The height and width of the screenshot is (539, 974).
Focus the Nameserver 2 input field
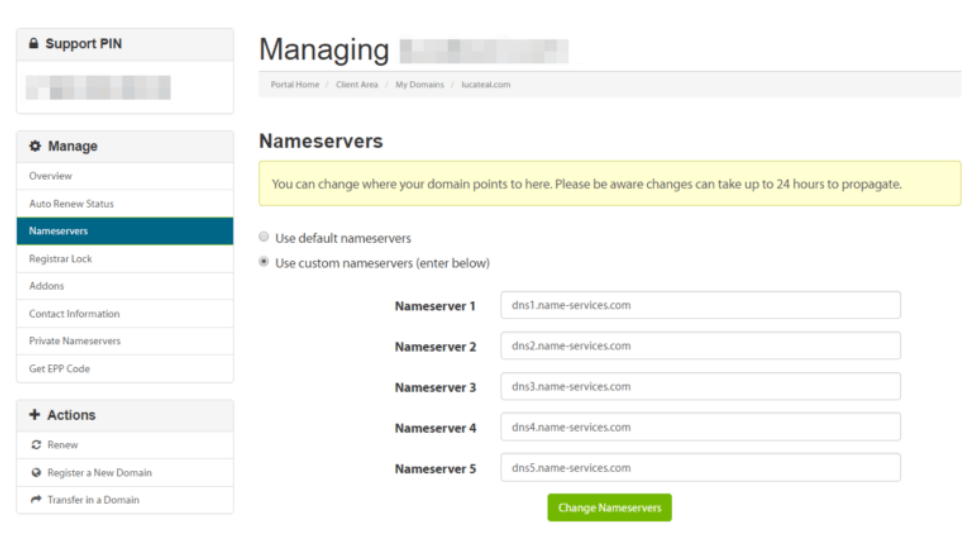click(701, 346)
